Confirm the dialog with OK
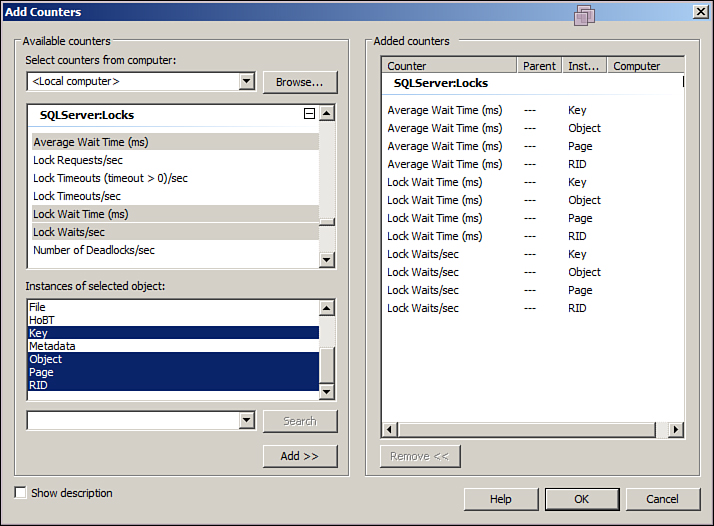The width and height of the screenshot is (714, 526). point(581,499)
